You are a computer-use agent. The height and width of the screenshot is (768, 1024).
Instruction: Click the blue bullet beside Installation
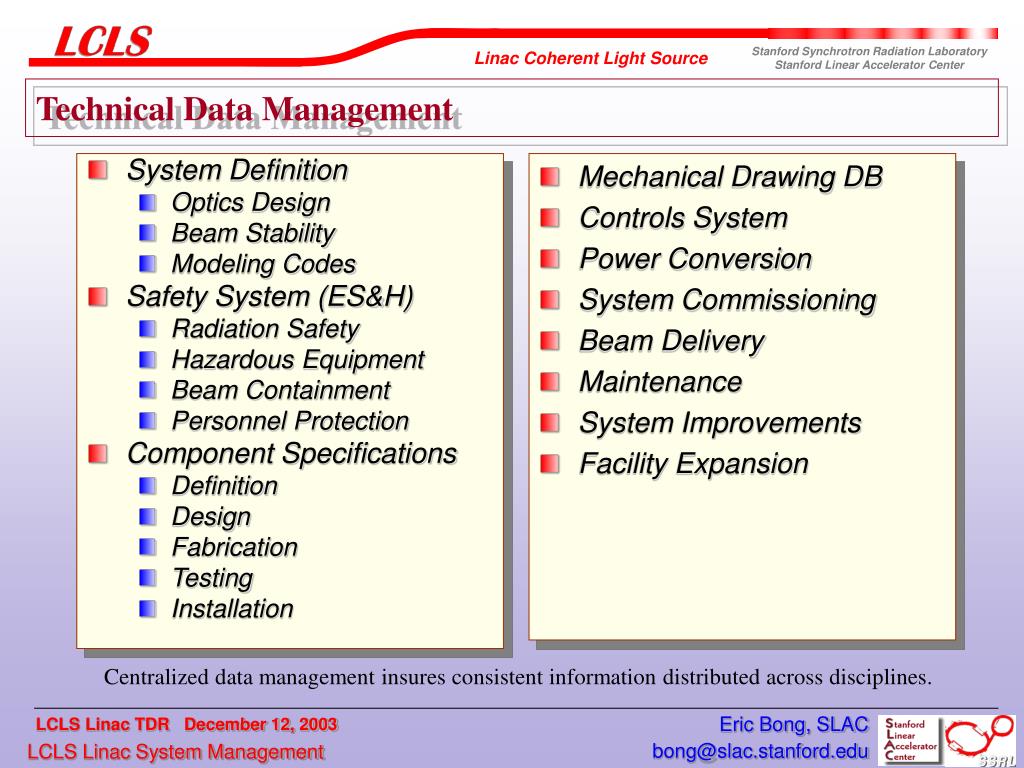[148, 609]
